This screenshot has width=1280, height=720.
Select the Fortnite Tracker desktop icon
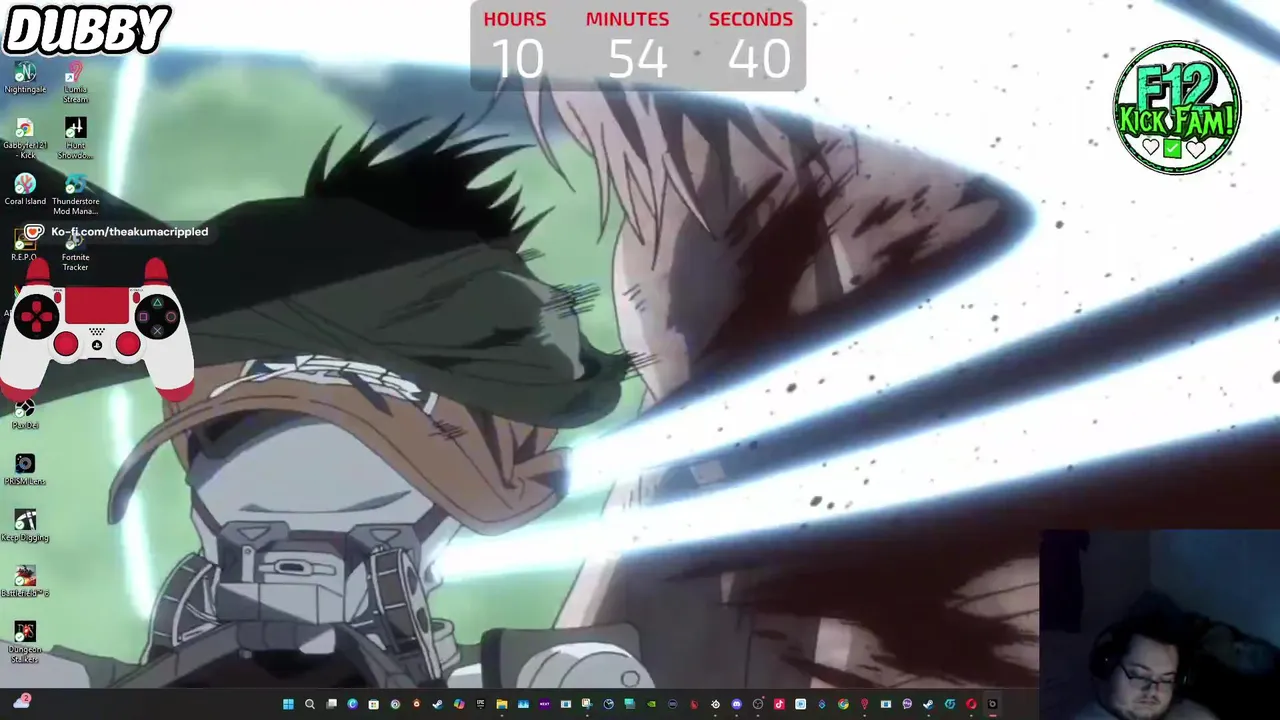tap(75, 251)
